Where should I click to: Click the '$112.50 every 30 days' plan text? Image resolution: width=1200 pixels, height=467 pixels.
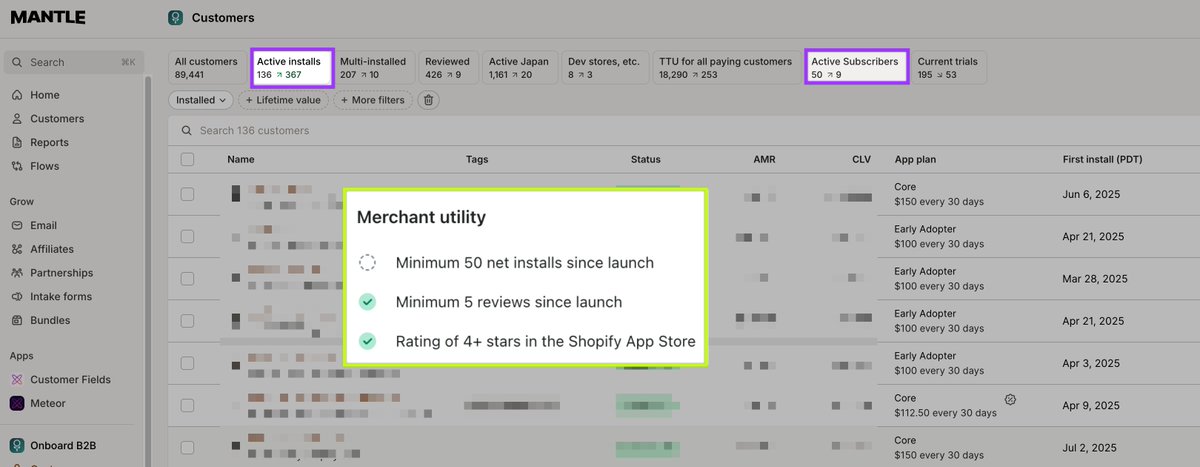point(945,413)
